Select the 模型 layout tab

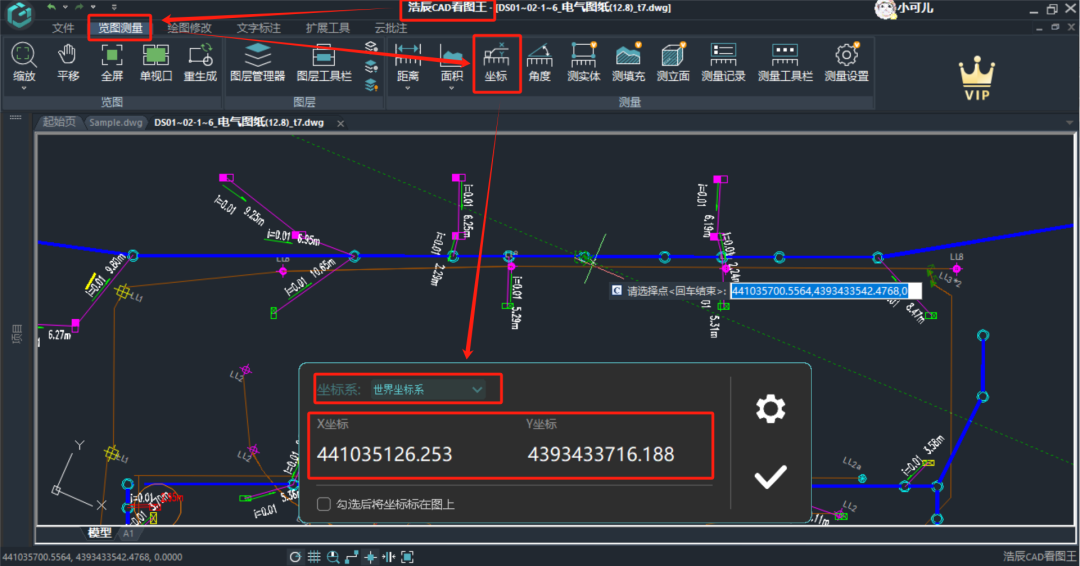100,533
